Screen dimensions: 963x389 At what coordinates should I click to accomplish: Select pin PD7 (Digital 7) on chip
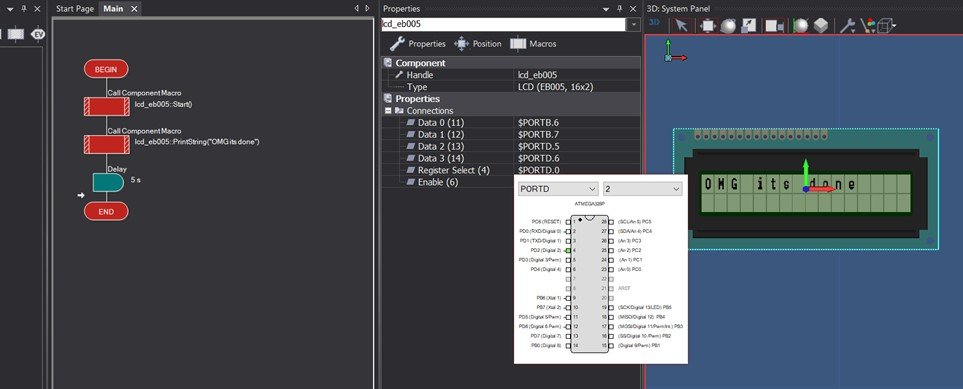(x=568, y=336)
